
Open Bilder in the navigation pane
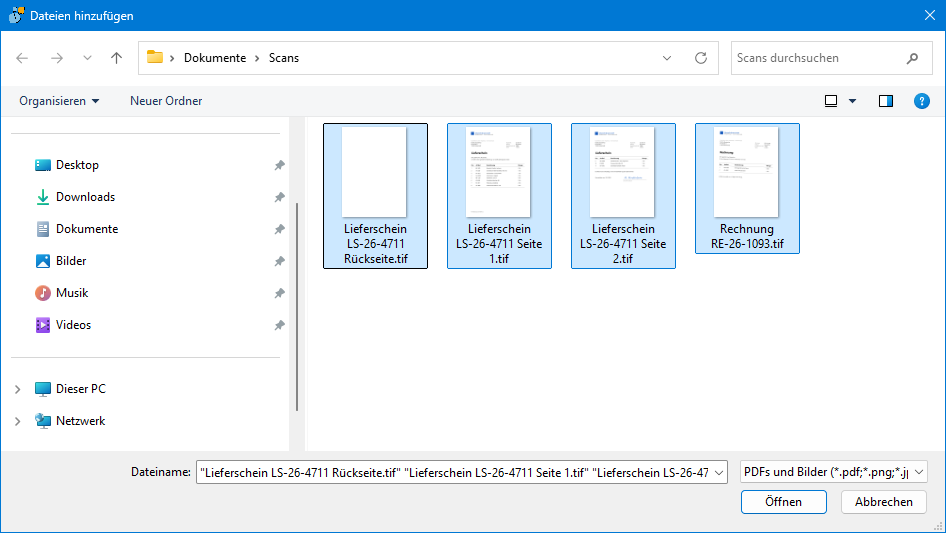click(x=71, y=261)
